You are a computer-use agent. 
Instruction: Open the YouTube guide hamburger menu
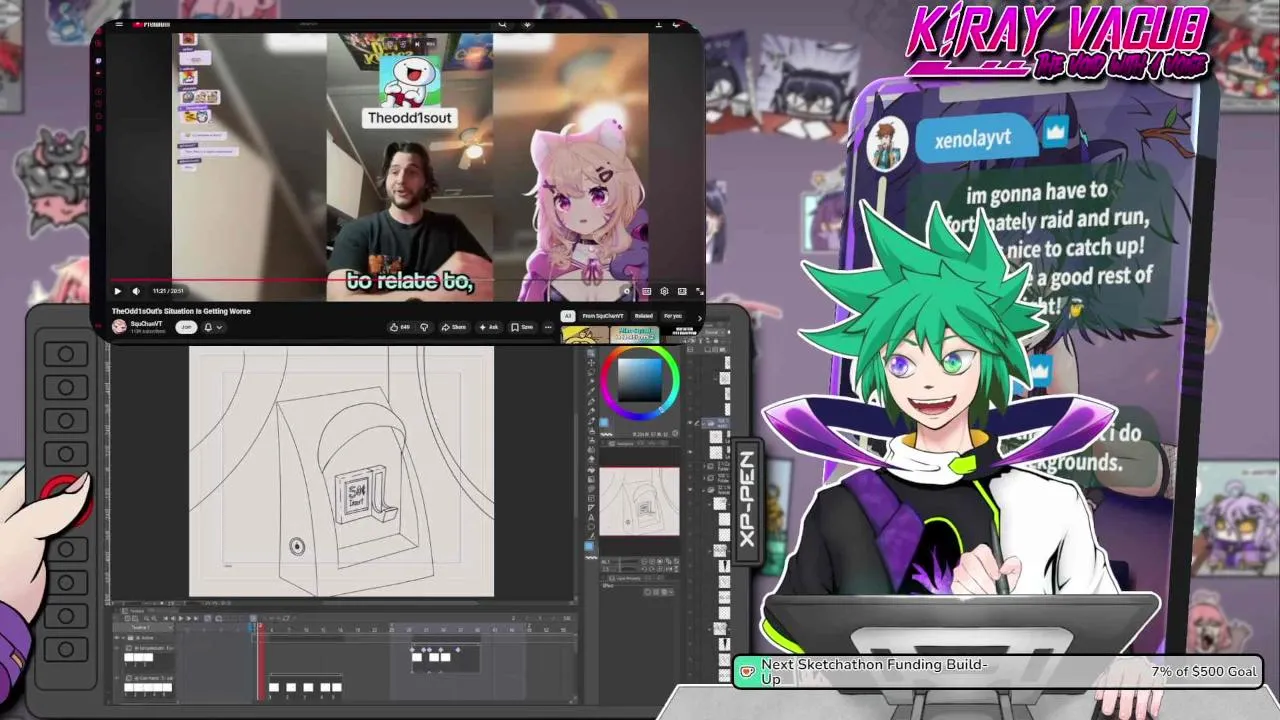coord(119,24)
